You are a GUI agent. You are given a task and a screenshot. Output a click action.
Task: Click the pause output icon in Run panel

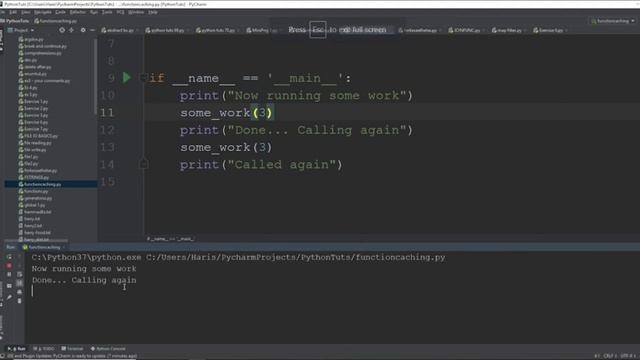tap(9, 275)
